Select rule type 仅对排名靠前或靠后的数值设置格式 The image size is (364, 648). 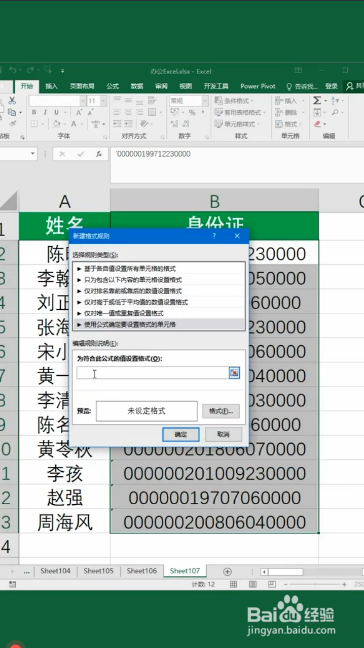[159, 291]
